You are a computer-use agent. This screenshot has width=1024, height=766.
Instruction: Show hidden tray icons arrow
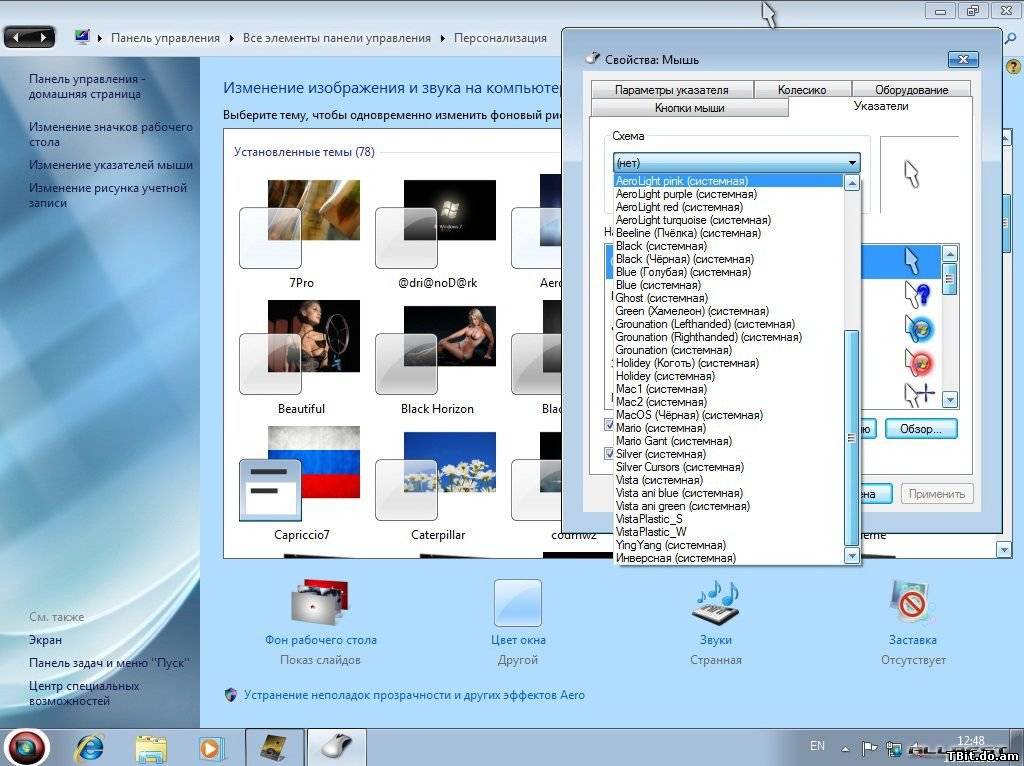(845, 749)
